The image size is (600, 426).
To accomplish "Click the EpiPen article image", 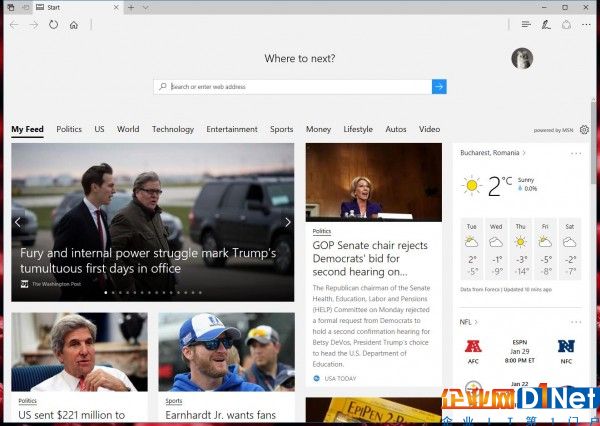I will 373,410.
